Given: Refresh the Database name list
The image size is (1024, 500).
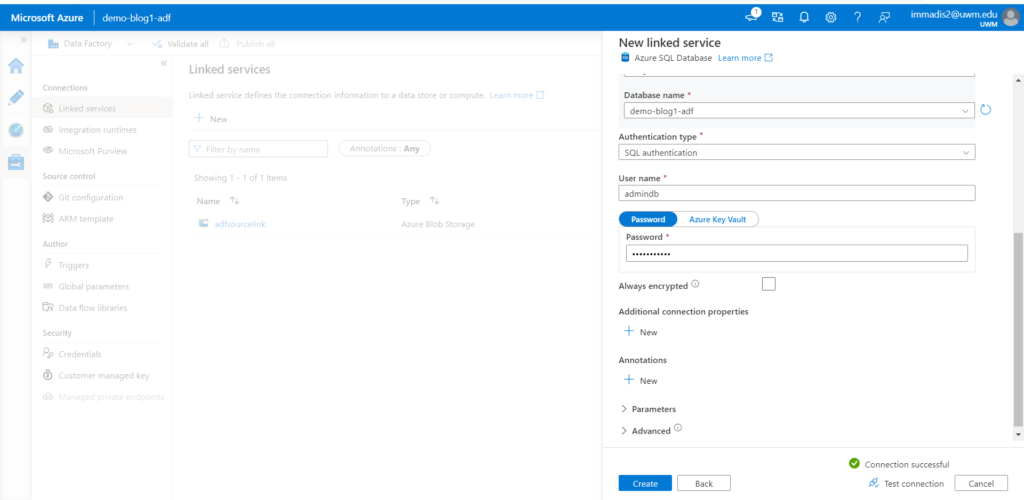Looking at the screenshot, I should click(986, 110).
